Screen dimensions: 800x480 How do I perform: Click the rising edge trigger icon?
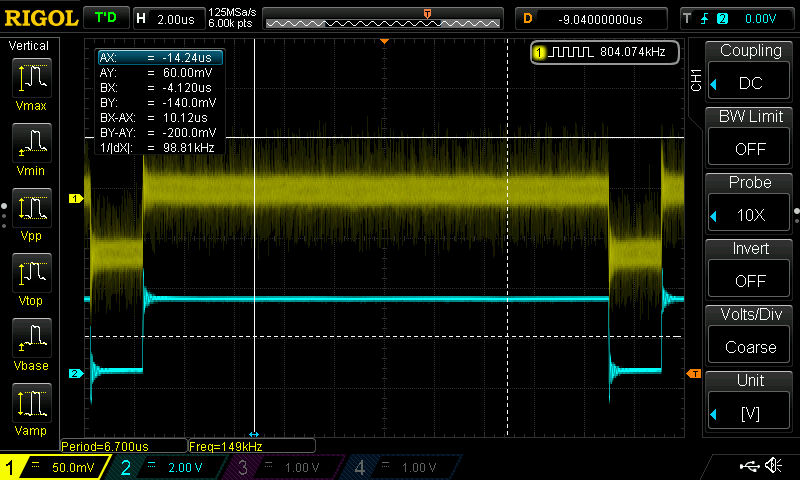[705, 19]
